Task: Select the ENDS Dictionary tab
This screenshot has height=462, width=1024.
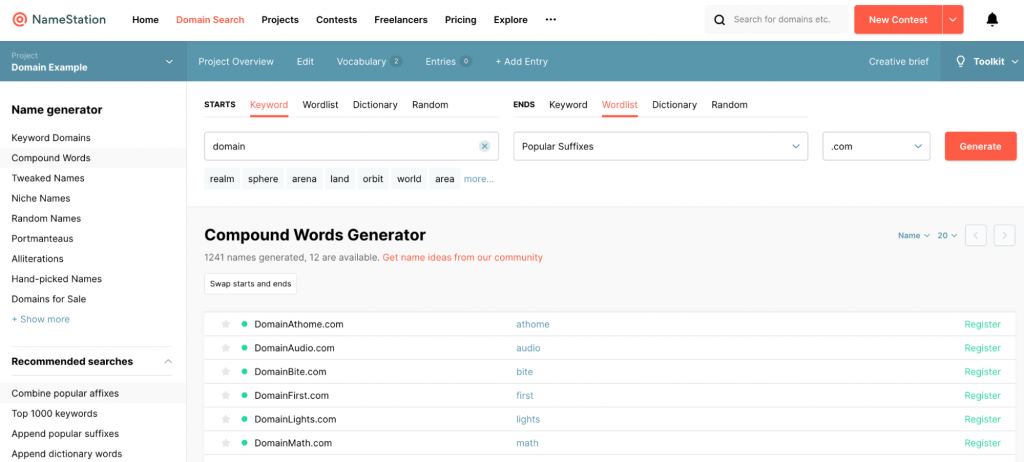Action: tap(674, 105)
